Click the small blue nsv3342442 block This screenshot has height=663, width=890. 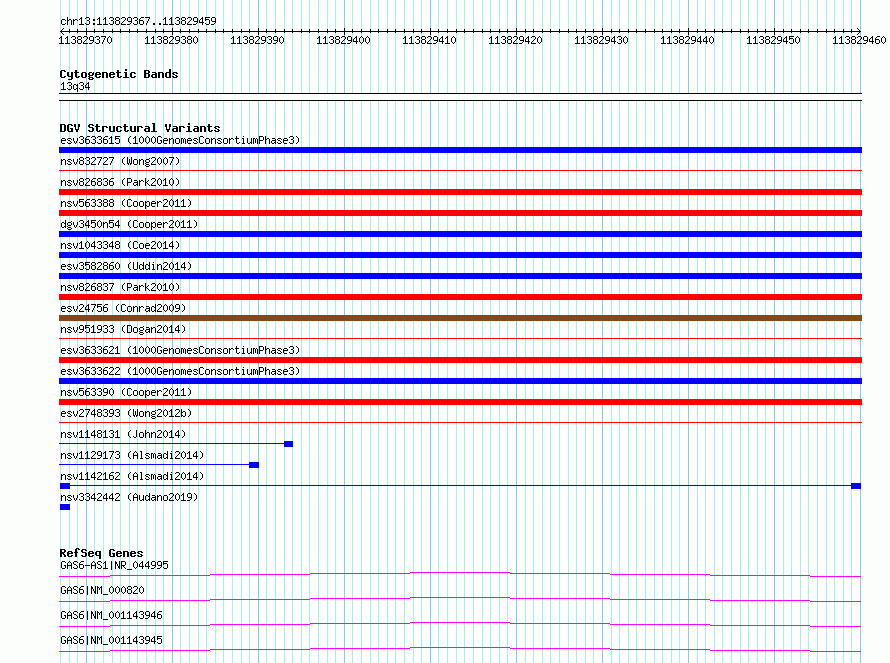(x=65, y=507)
